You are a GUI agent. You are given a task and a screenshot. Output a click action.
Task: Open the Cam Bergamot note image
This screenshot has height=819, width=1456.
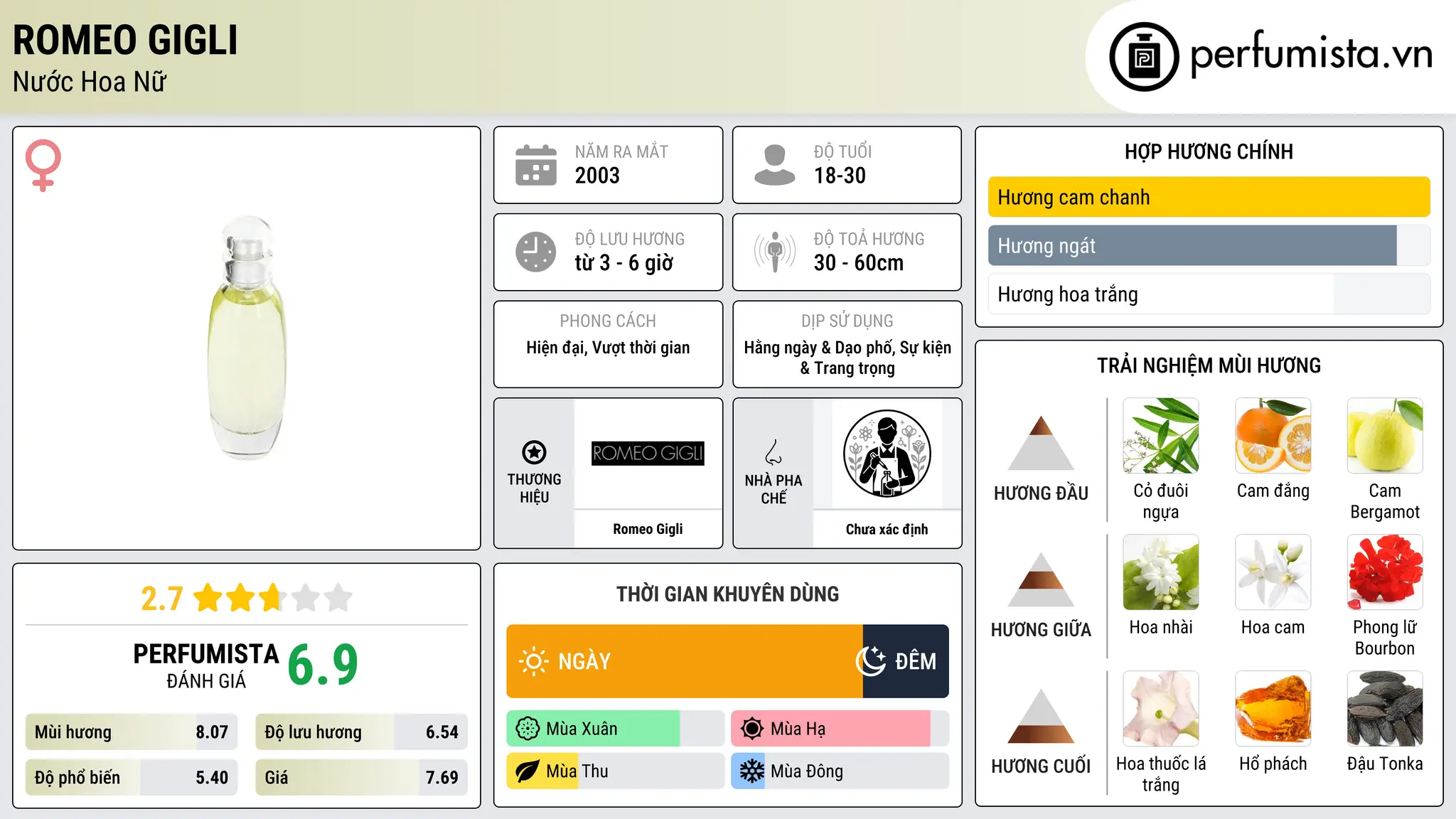tap(1385, 436)
